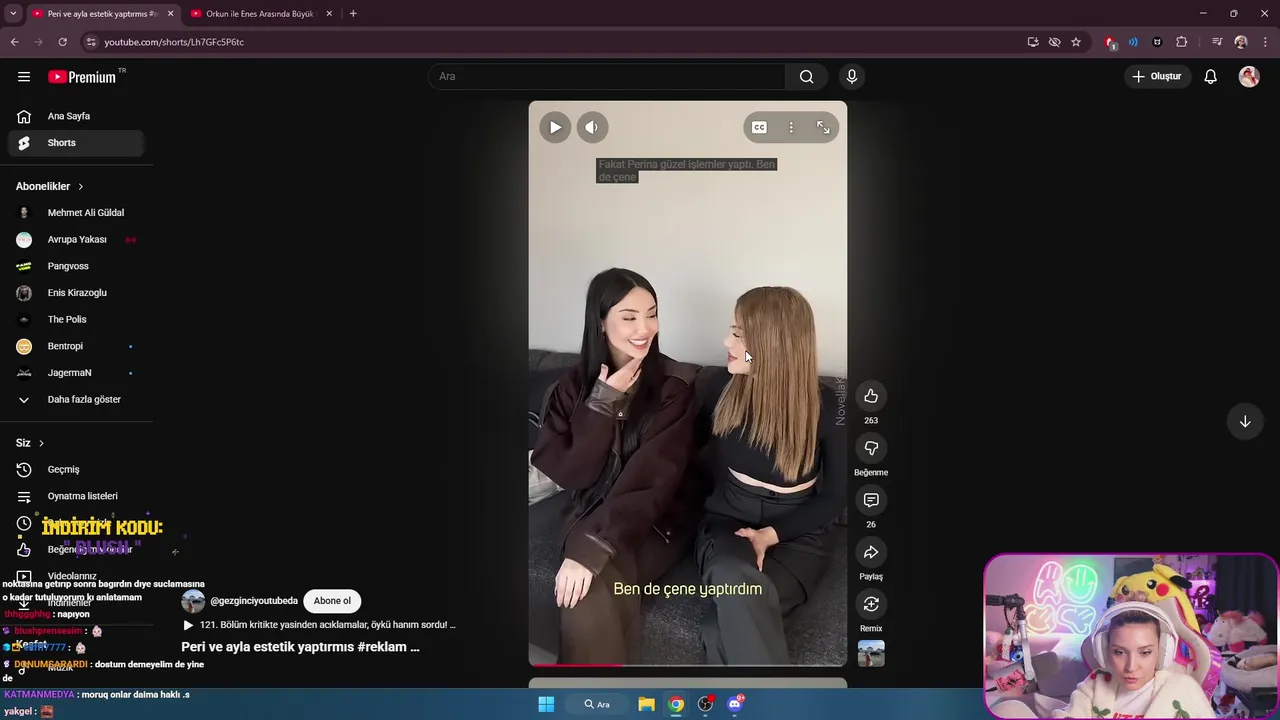1280x720 pixels.
Task: Open Ana Sayfa in the sidebar
Action: tap(76, 116)
